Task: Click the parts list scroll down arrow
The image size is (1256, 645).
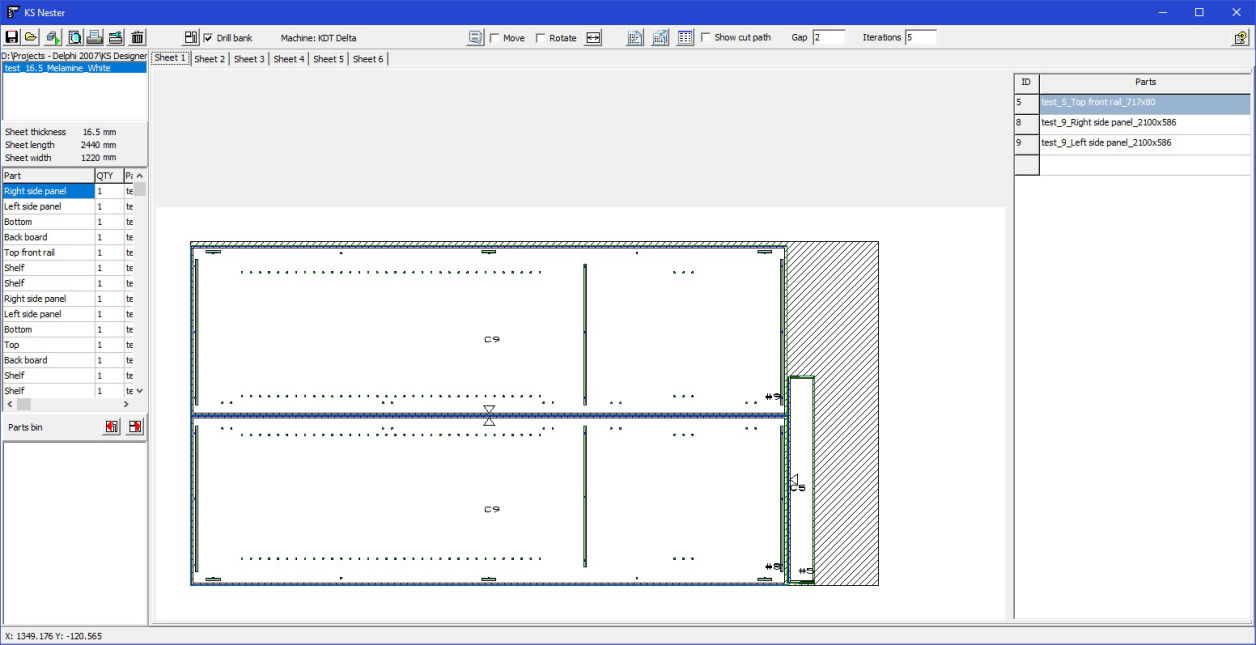Action: point(140,390)
